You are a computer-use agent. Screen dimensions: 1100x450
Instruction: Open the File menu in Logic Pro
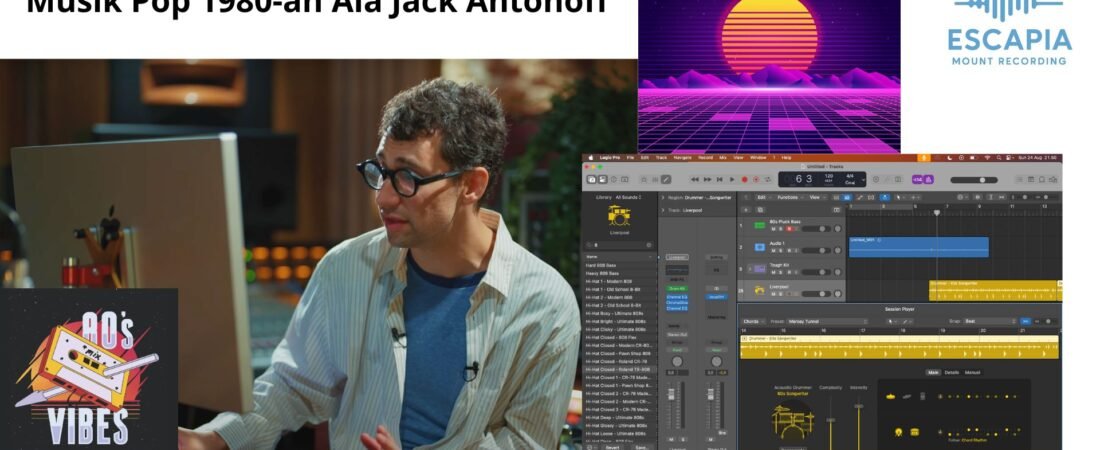[x=630, y=158]
